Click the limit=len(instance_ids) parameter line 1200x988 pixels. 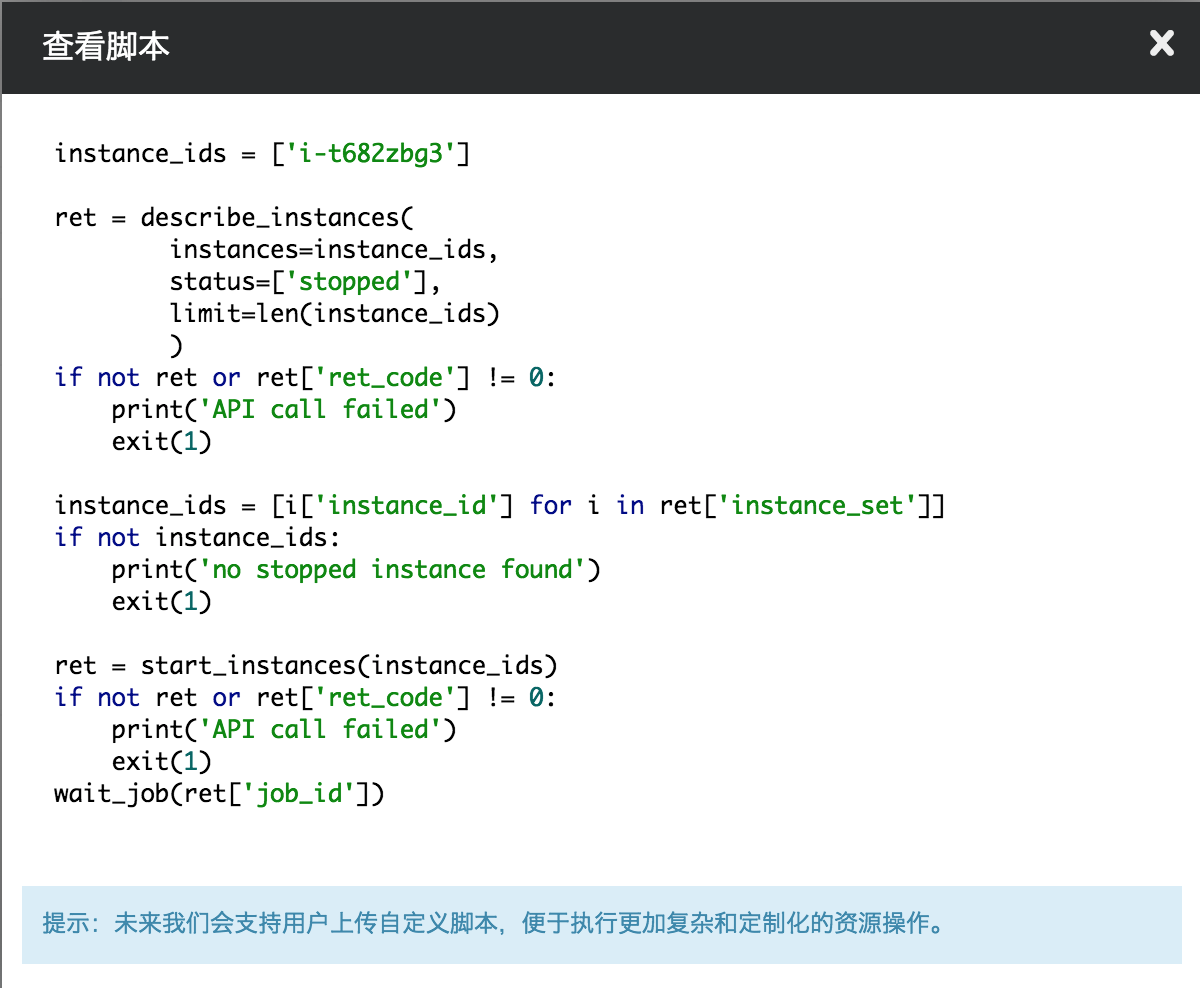click(334, 314)
